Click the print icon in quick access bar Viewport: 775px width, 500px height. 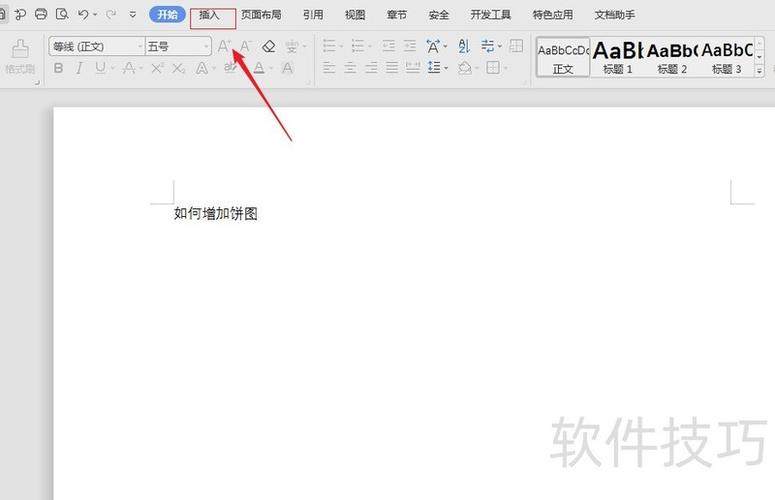click(x=41, y=14)
